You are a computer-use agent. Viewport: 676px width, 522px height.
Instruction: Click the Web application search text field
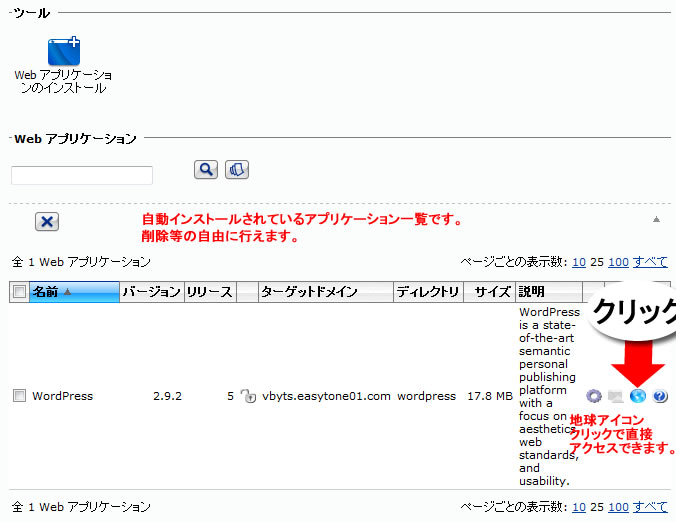[x=82, y=176]
